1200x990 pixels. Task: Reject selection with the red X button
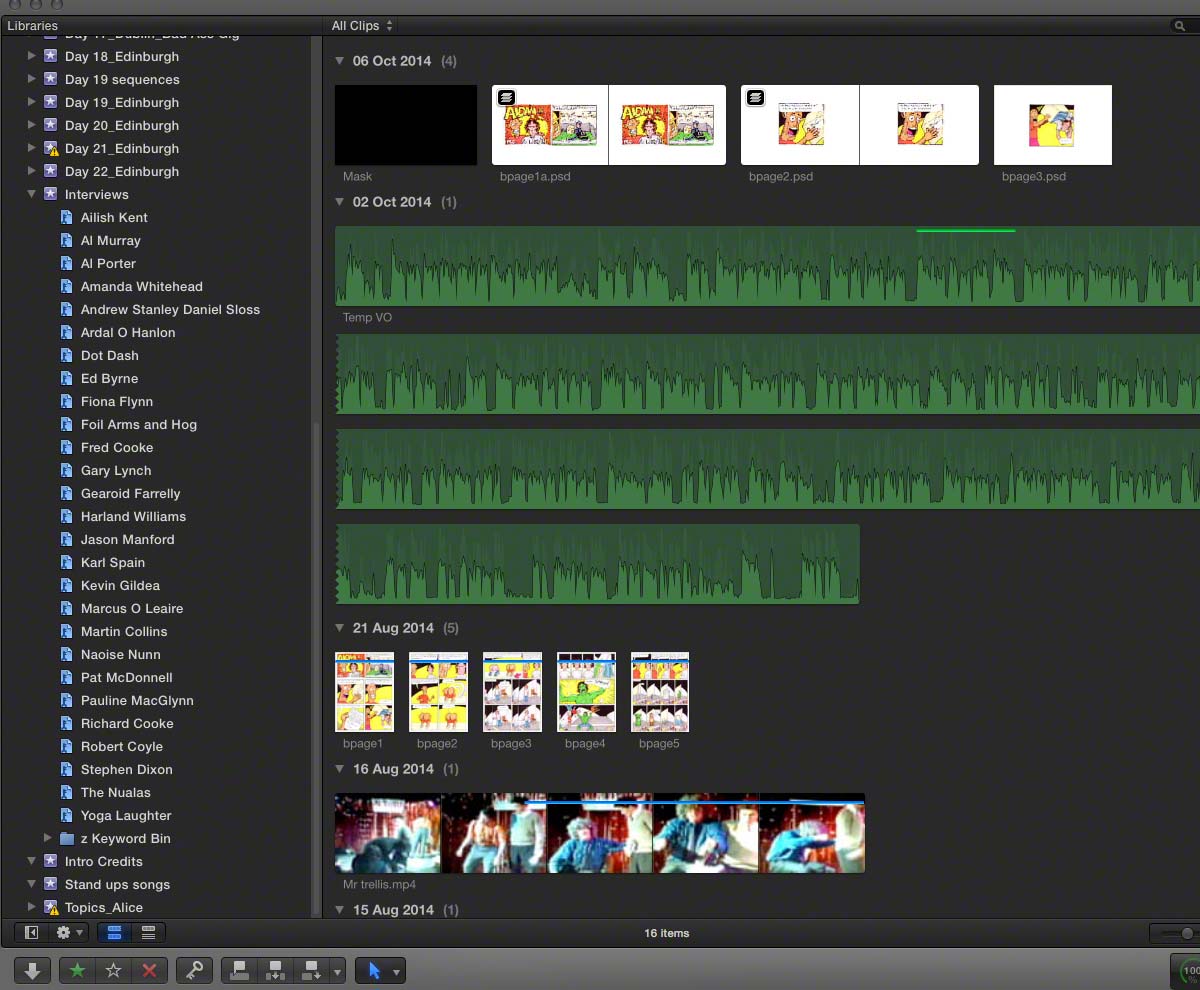(x=149, y=970)
